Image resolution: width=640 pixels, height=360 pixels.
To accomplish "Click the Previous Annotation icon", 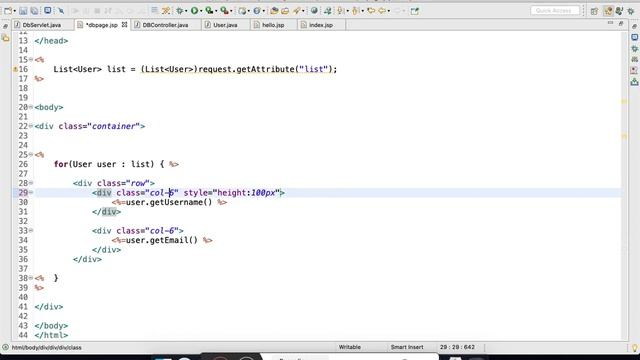I will 355,11.
